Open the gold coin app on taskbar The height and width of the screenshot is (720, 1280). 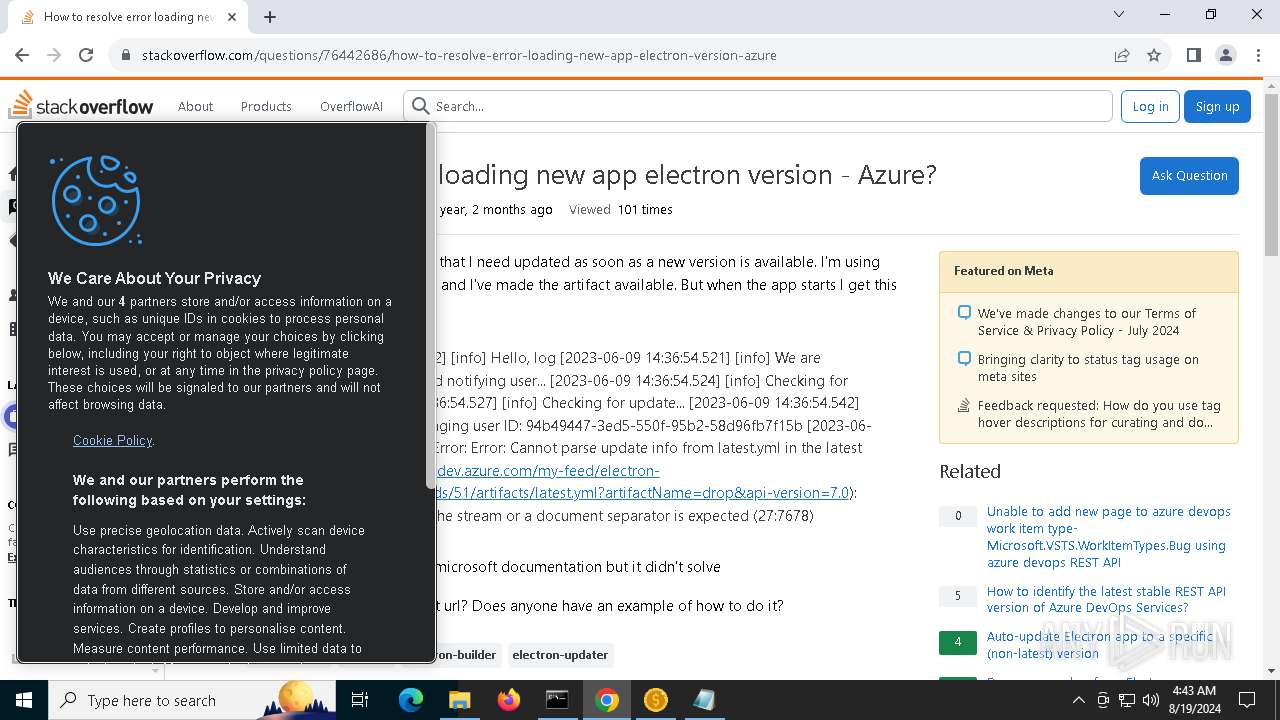click(655, 700)
